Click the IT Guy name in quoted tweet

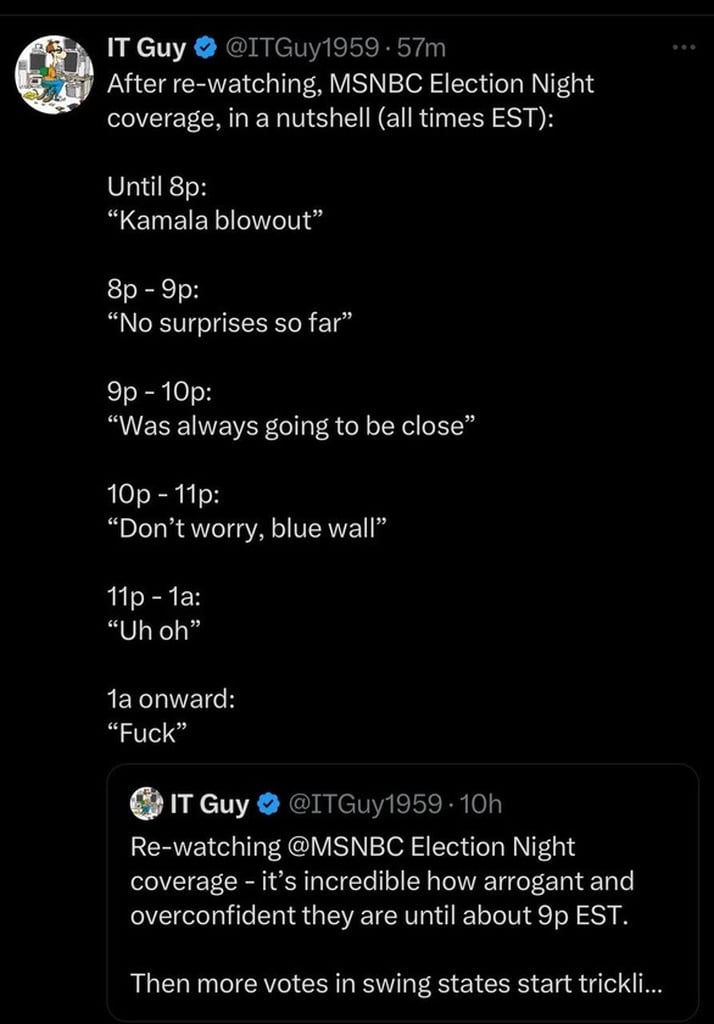210,803
